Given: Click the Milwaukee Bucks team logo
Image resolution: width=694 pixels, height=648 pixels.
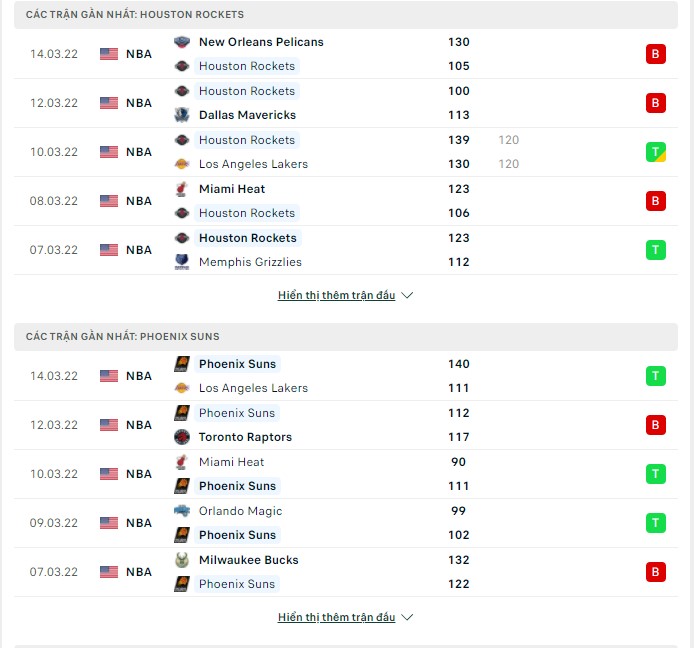Looking at the screenshot, I should coord(182,560).
